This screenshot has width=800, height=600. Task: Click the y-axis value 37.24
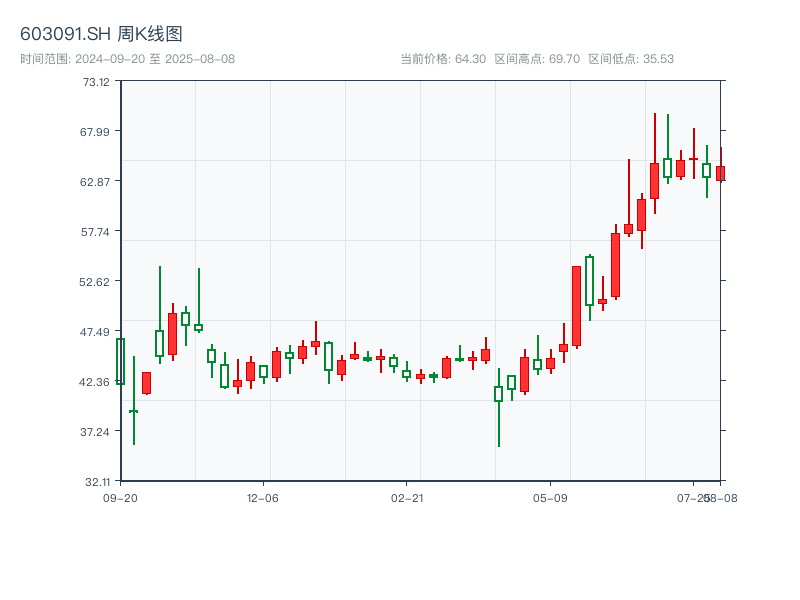click(95, 432)
